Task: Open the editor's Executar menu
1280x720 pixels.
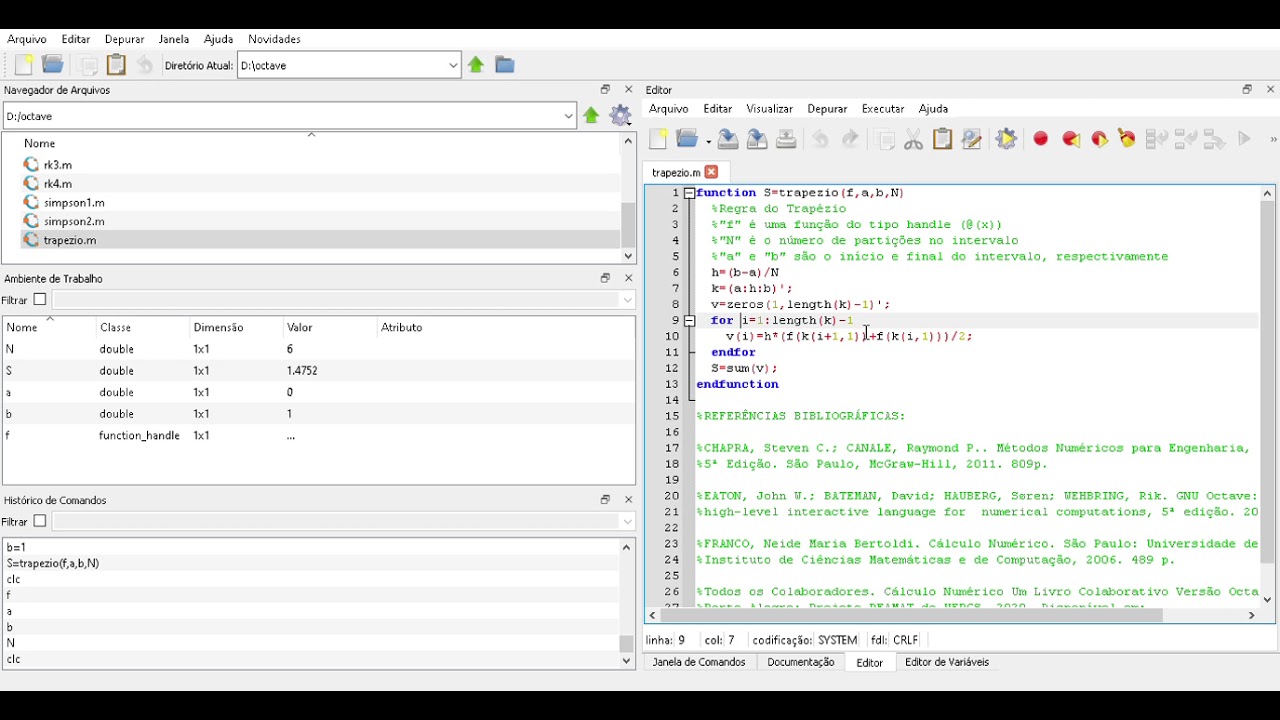Action: tap(883, 109)
